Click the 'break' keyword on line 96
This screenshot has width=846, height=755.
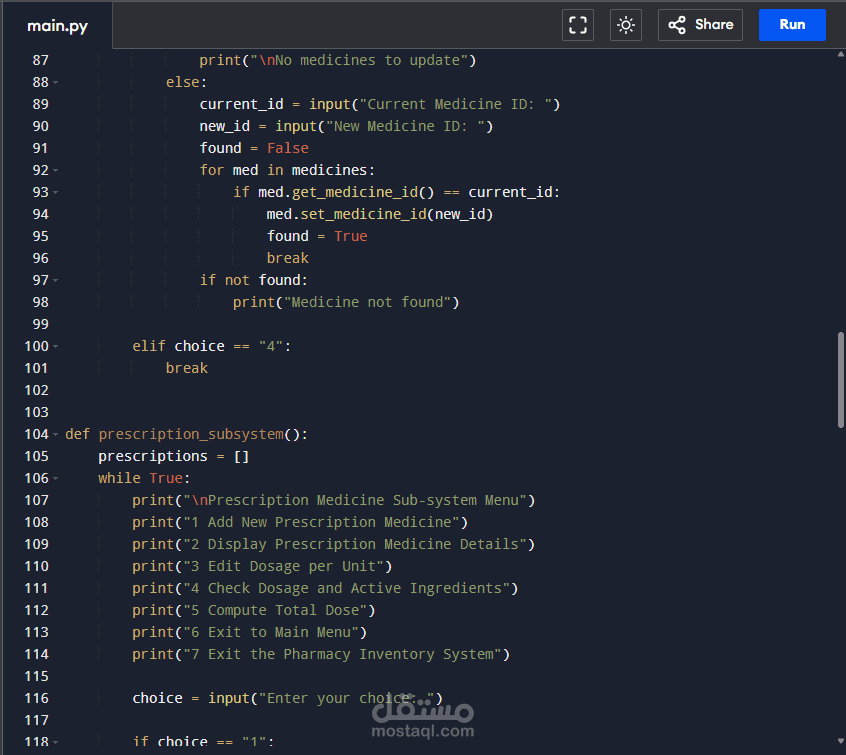click(x=288, y=259)
